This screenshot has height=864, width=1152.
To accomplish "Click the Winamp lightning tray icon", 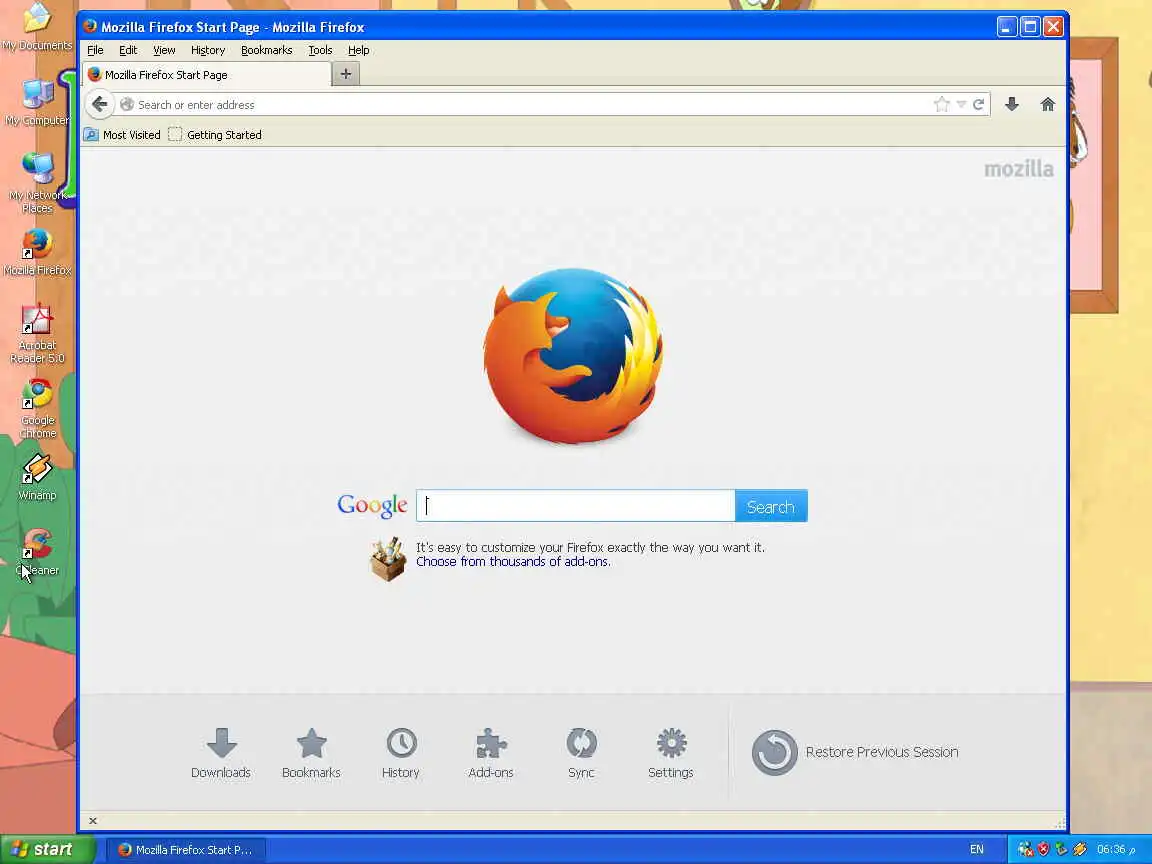I will tap(1079, 849).
